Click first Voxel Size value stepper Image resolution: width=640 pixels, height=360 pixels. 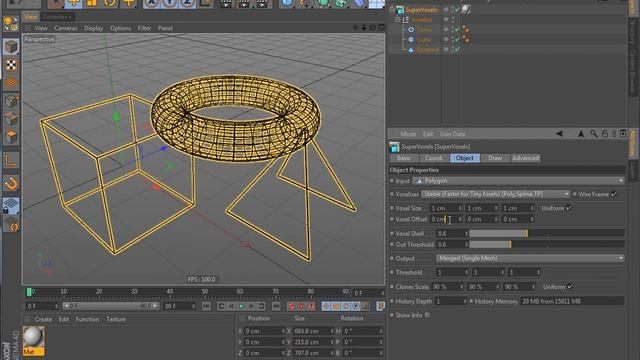460,208
